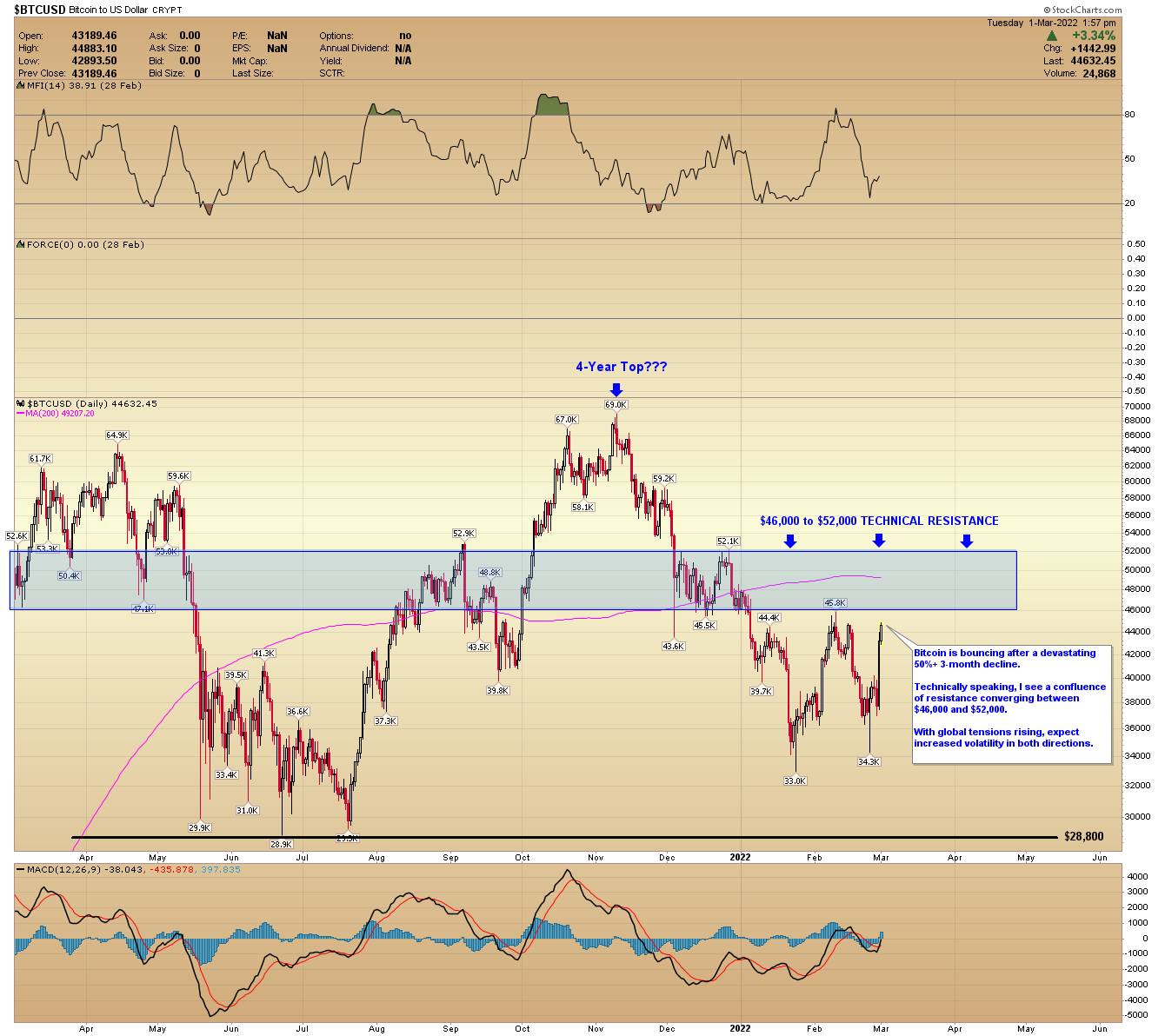Click the 37.3K price label
Image resolution: width=1165 pixels, height=1036 pixels.
pyautogui.click(x=385, y=721)
